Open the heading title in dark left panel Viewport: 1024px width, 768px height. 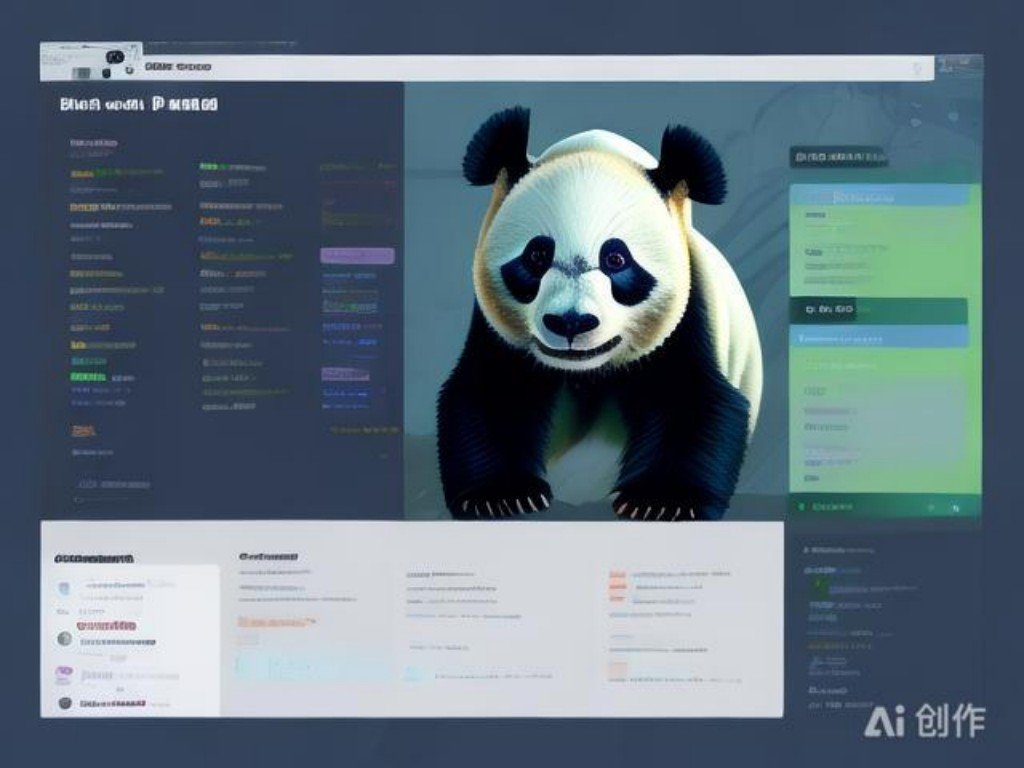(x=138, y=104)
